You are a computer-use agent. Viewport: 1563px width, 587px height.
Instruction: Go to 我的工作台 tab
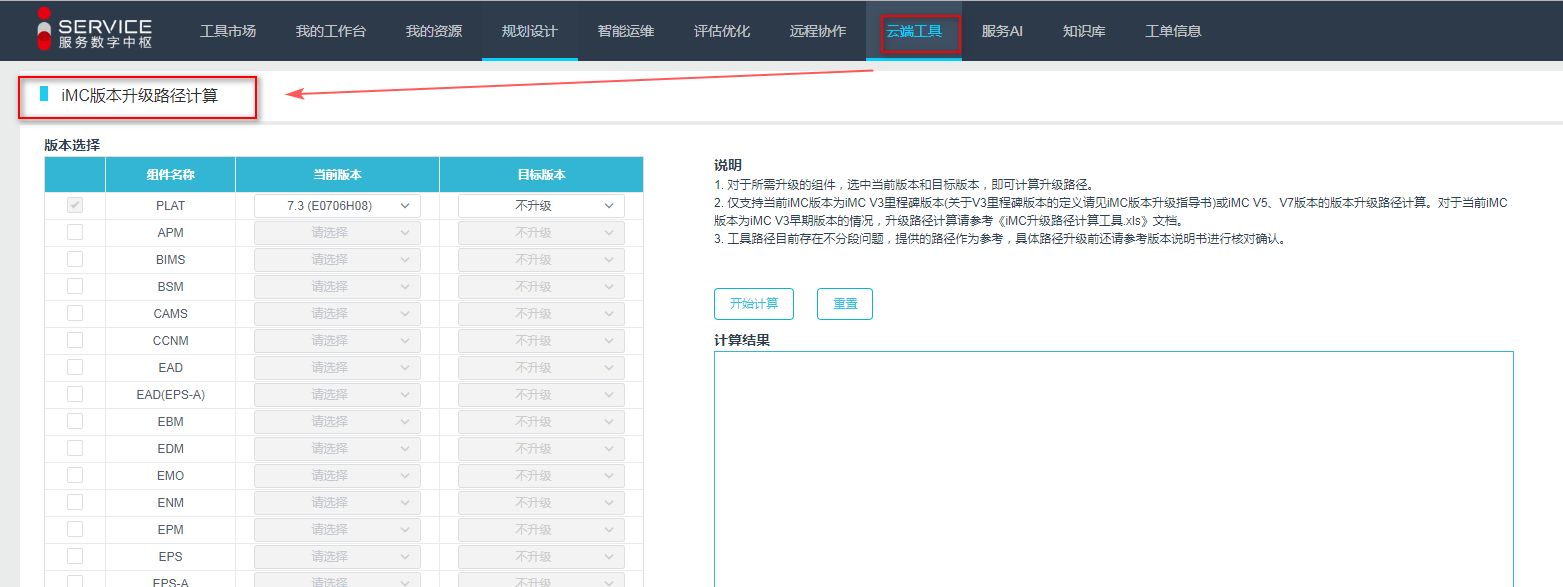331,31
